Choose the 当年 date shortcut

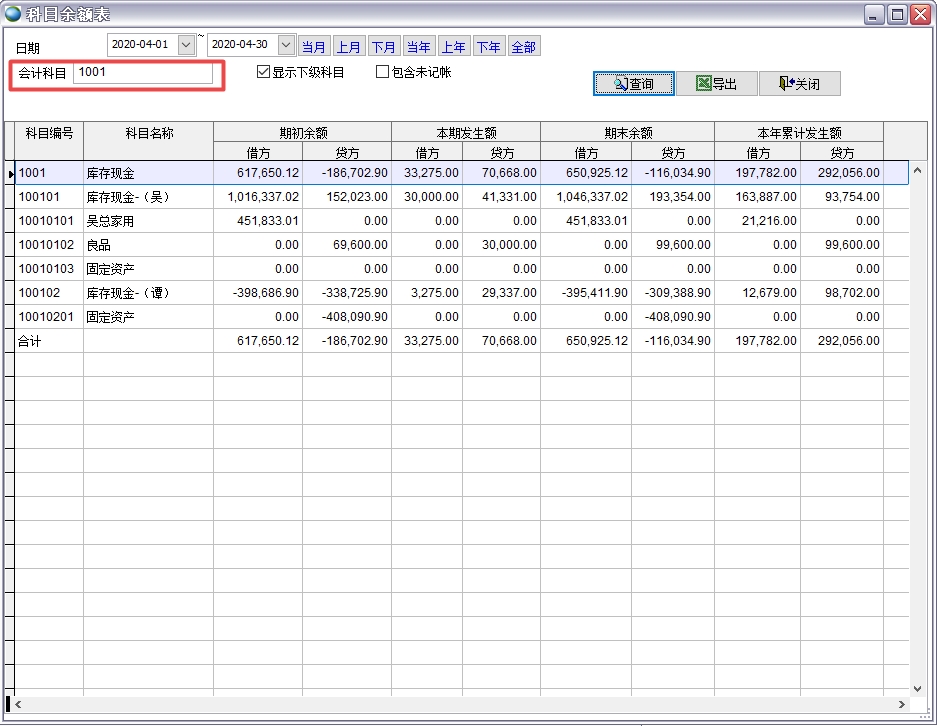click(418, 47)
